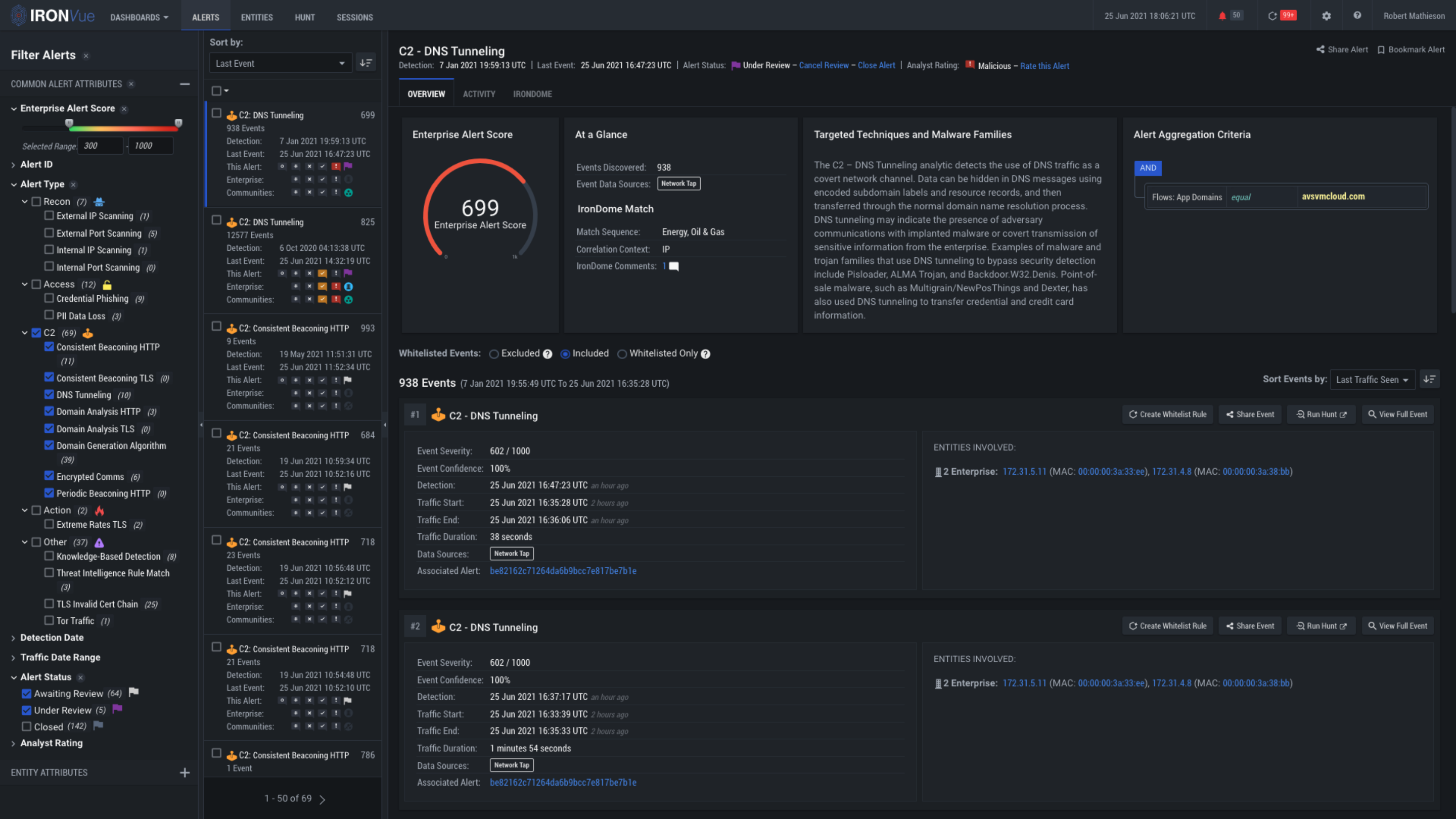Click the Close Alert link
This screenshot has height=819, width=1456.
pyautogui.click(x=876, y=66)
